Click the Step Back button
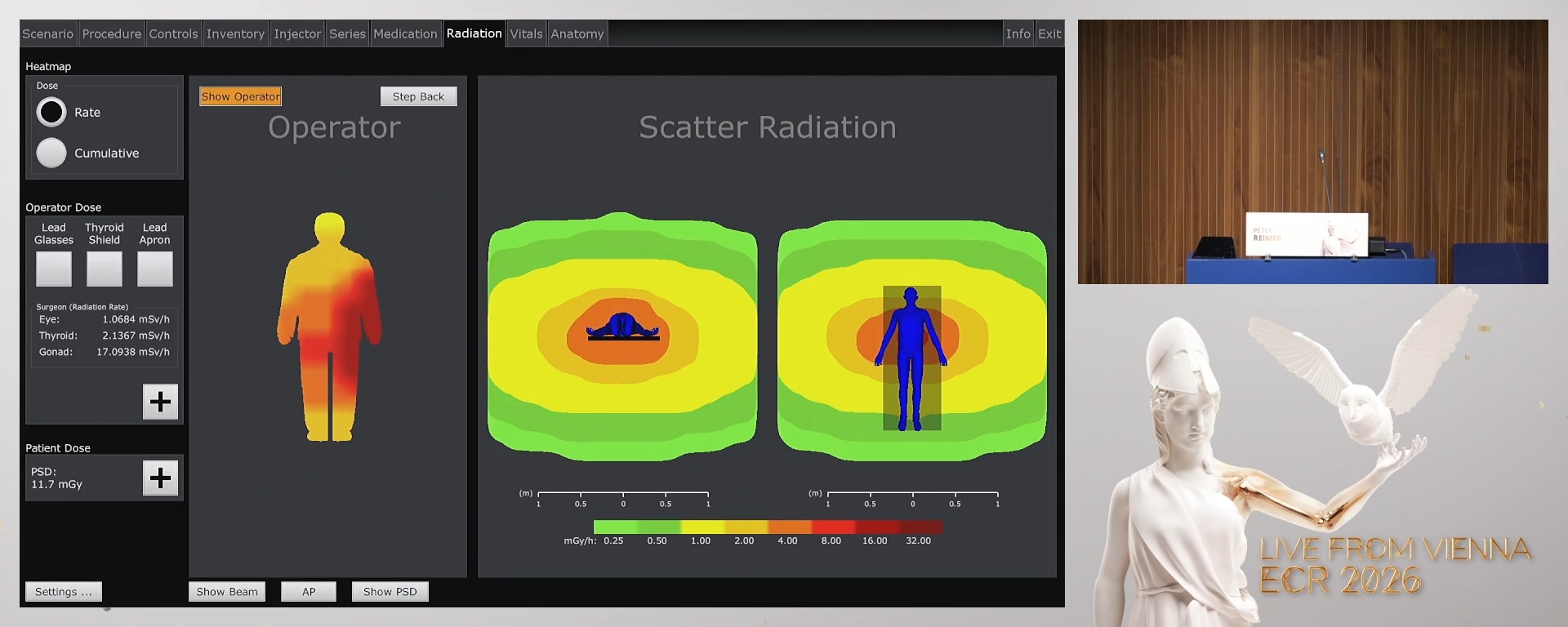 (x=418, y=96)
